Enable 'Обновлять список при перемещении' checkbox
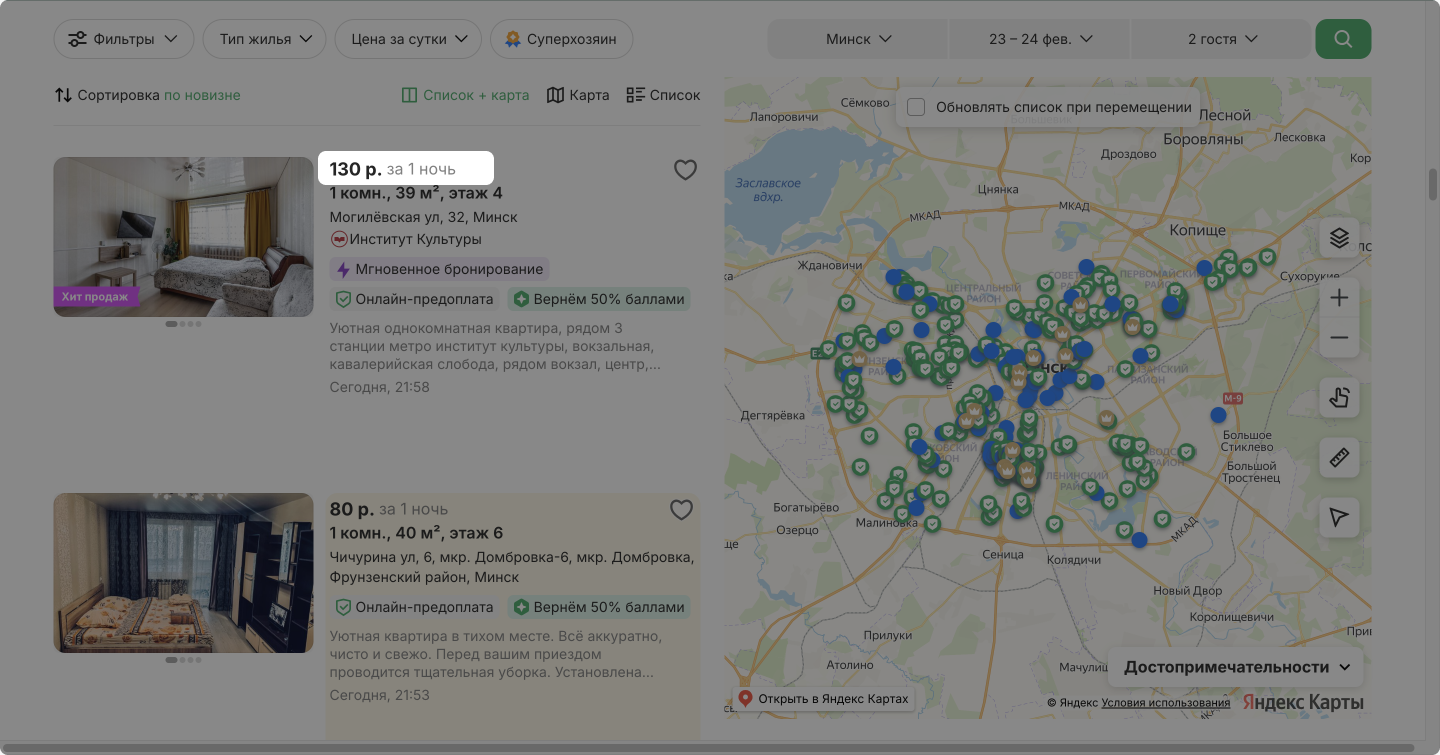1440x755 pixels. [916, 107]
